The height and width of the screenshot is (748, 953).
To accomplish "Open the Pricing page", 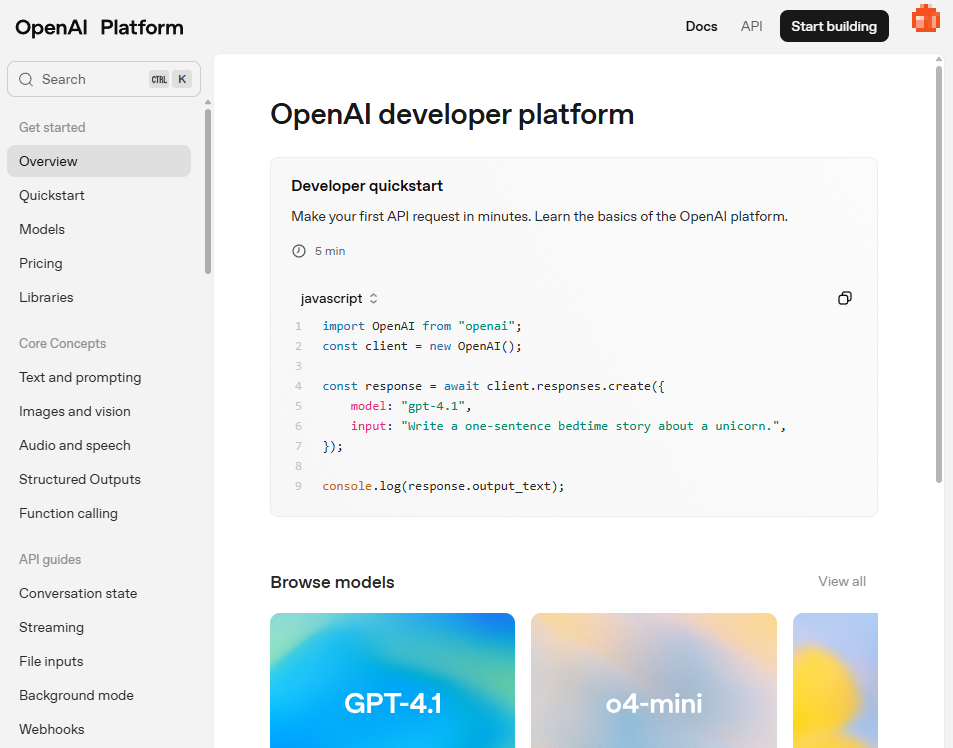I will (x=41, y=263).
